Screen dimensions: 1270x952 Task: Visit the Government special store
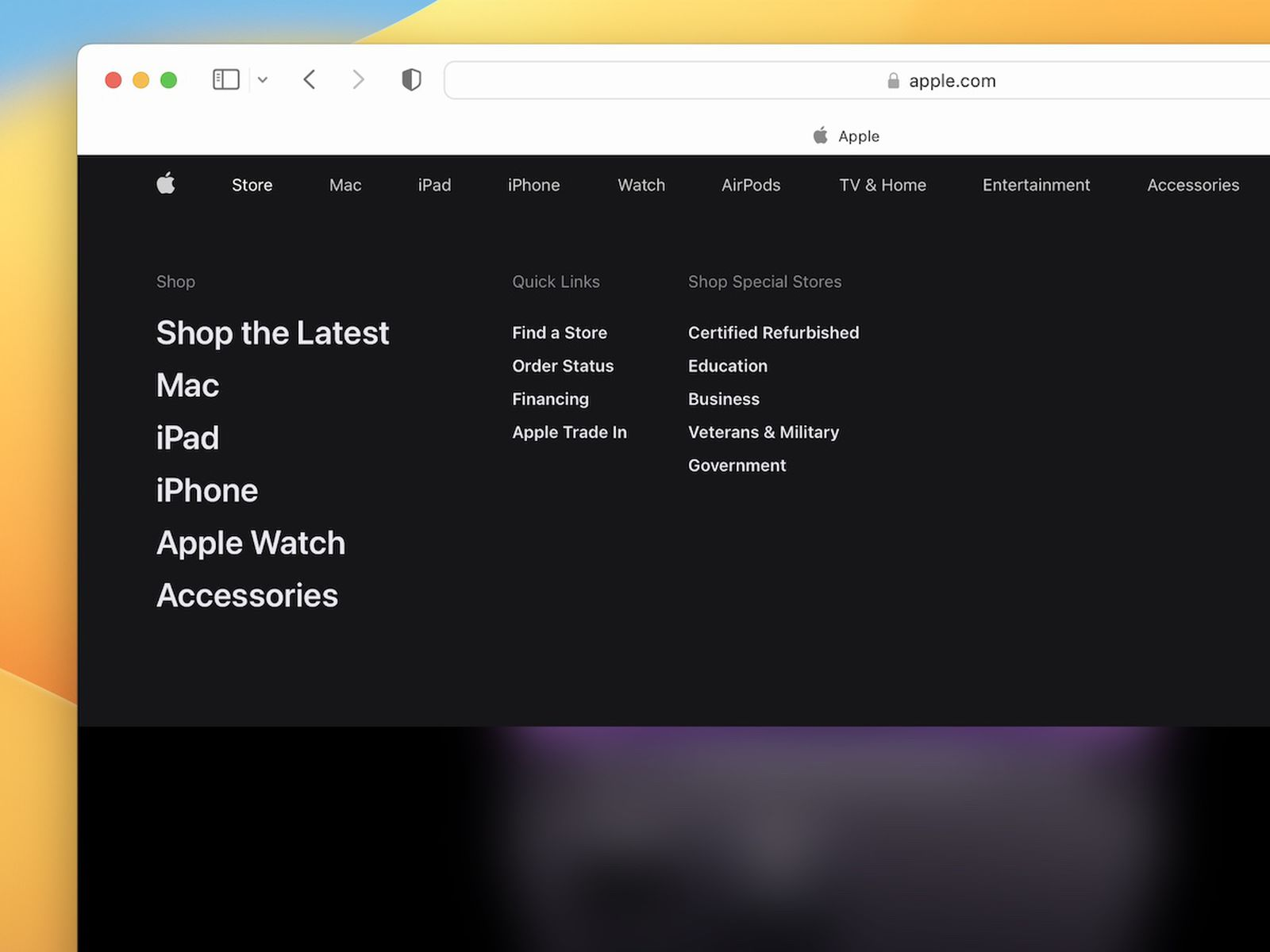[737, 466]
